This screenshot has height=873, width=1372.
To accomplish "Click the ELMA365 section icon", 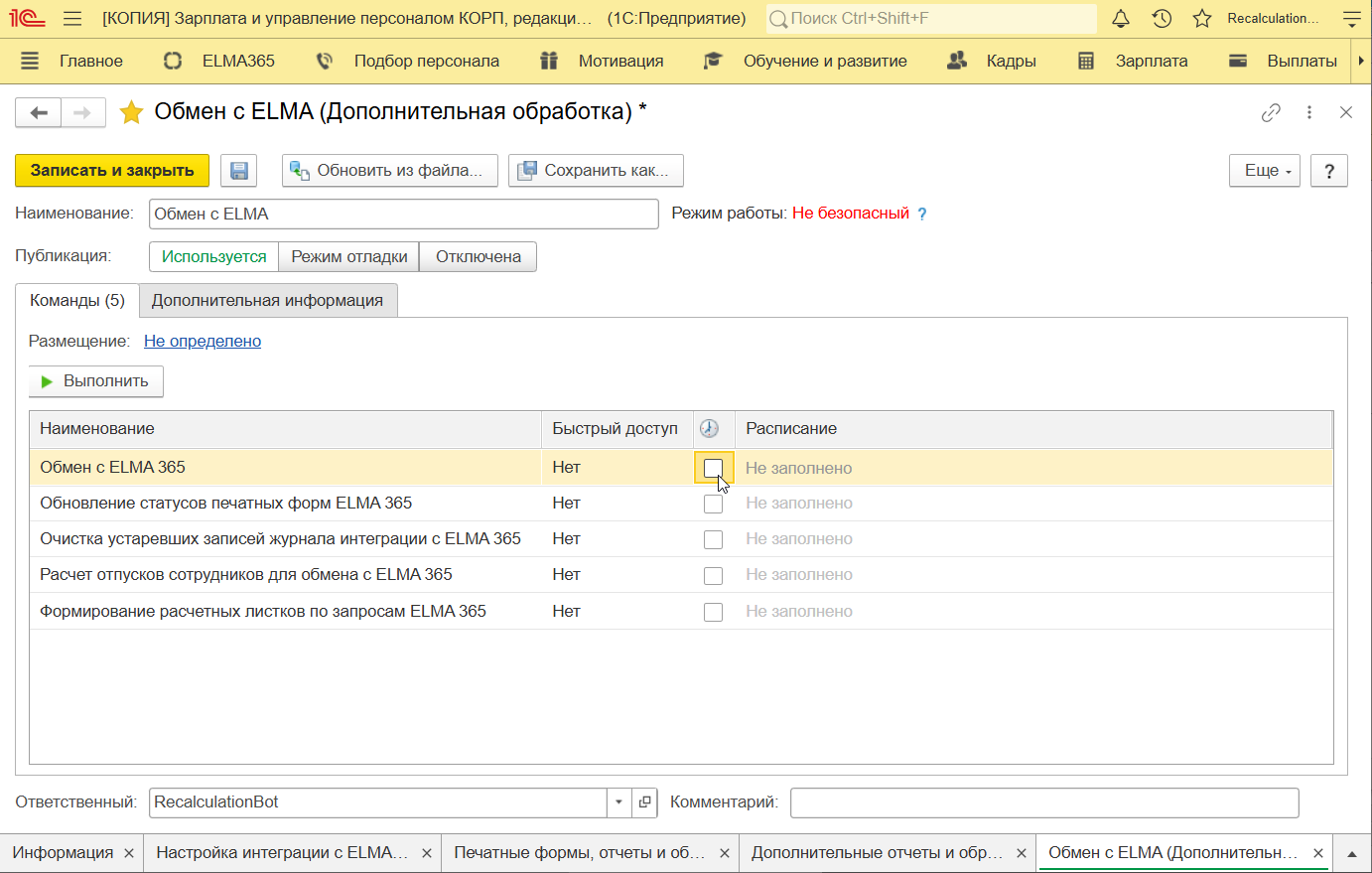I will (x=173, y=61).
